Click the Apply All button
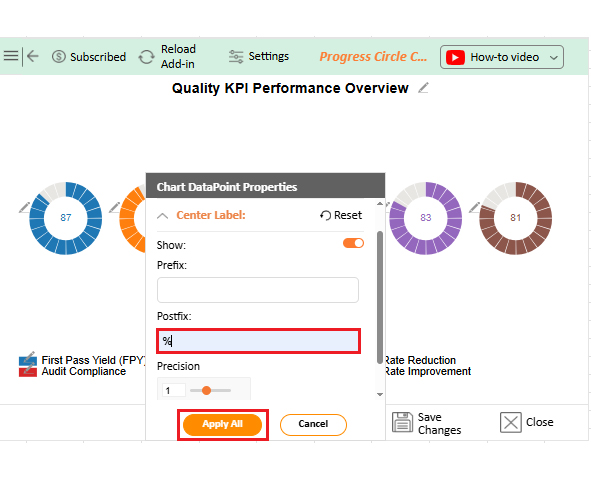Image resolution: width=591 pixels, height=481 pixels. click(222, 424)
